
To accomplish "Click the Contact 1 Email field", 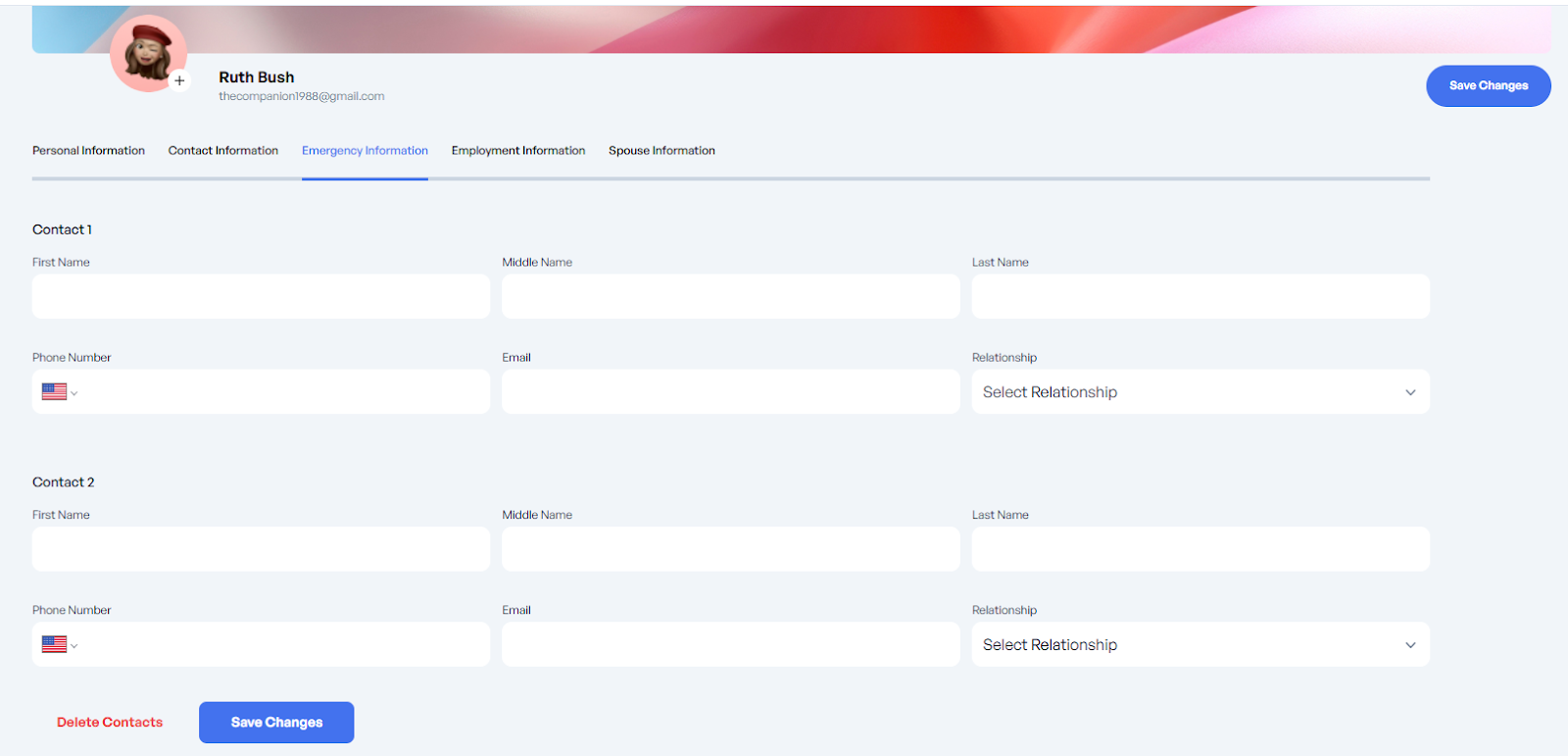I will pos(730,392).
